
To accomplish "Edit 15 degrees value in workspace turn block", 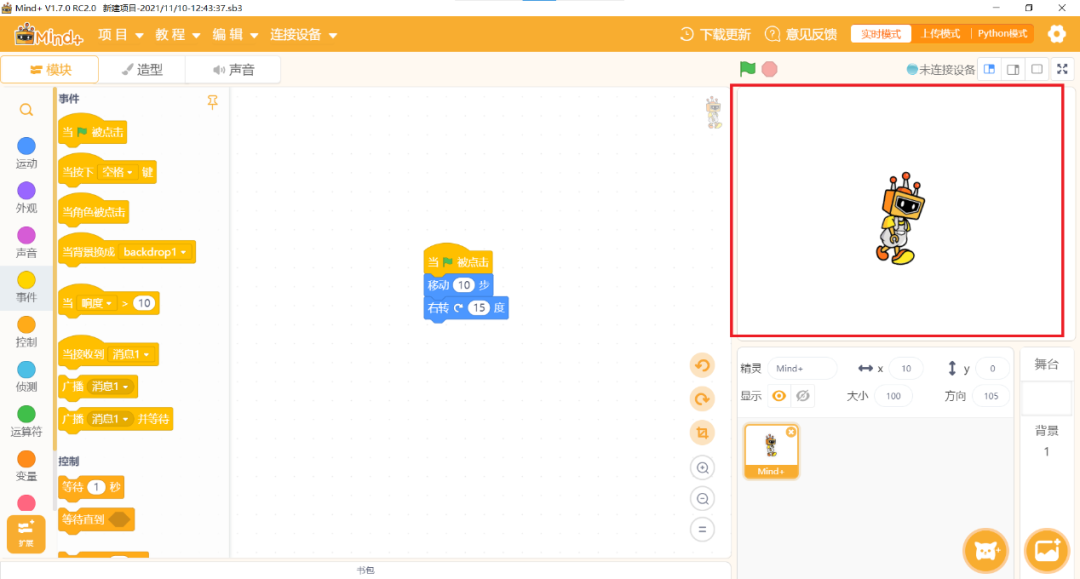I will point(479,308).
